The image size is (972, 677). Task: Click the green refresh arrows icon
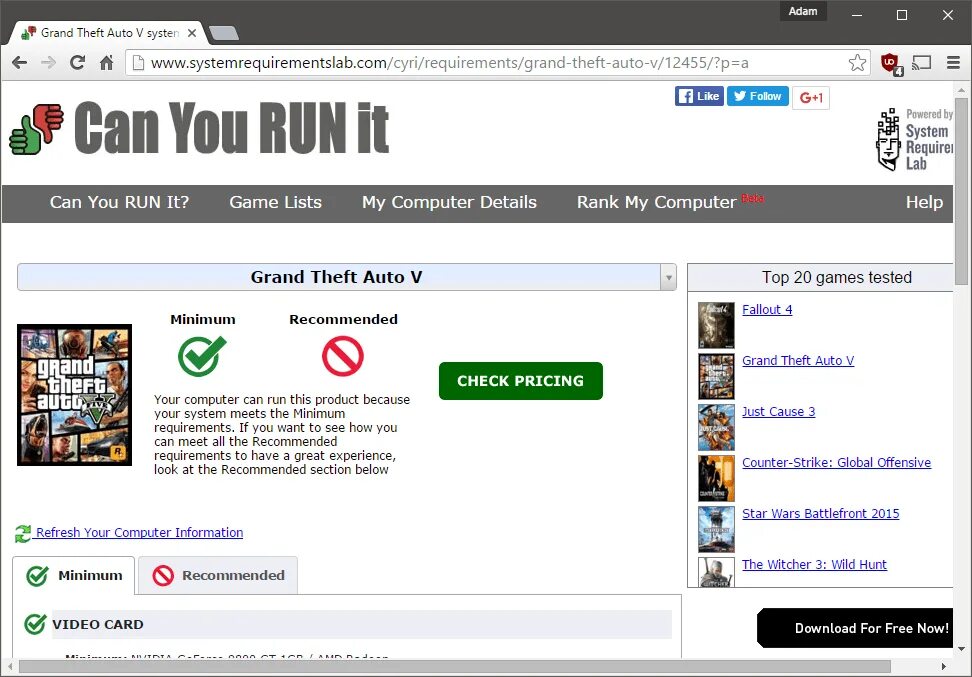[23, 533]
